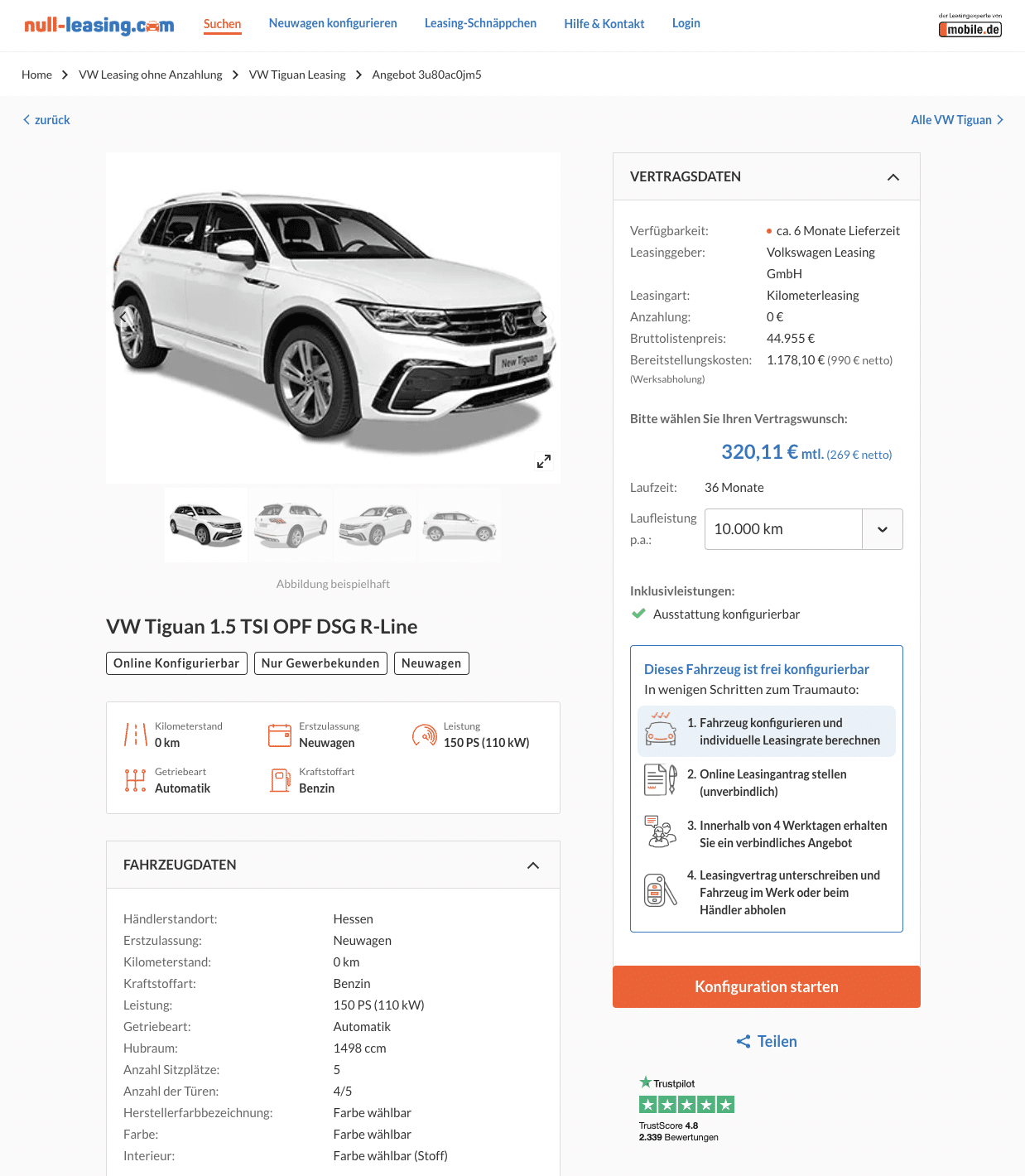Open VW Leasing ohne Anzahlung breadcrumb
Screen dimensions: 1025x1176
coord(151,75)
